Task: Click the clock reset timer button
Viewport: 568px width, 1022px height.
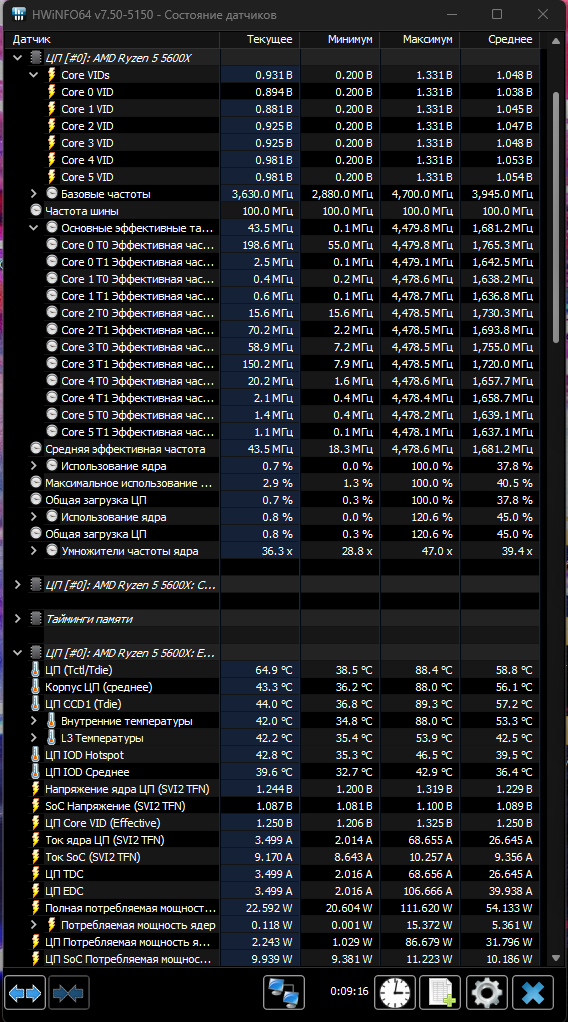Action: pyautogui.click(x=396, y=993)
